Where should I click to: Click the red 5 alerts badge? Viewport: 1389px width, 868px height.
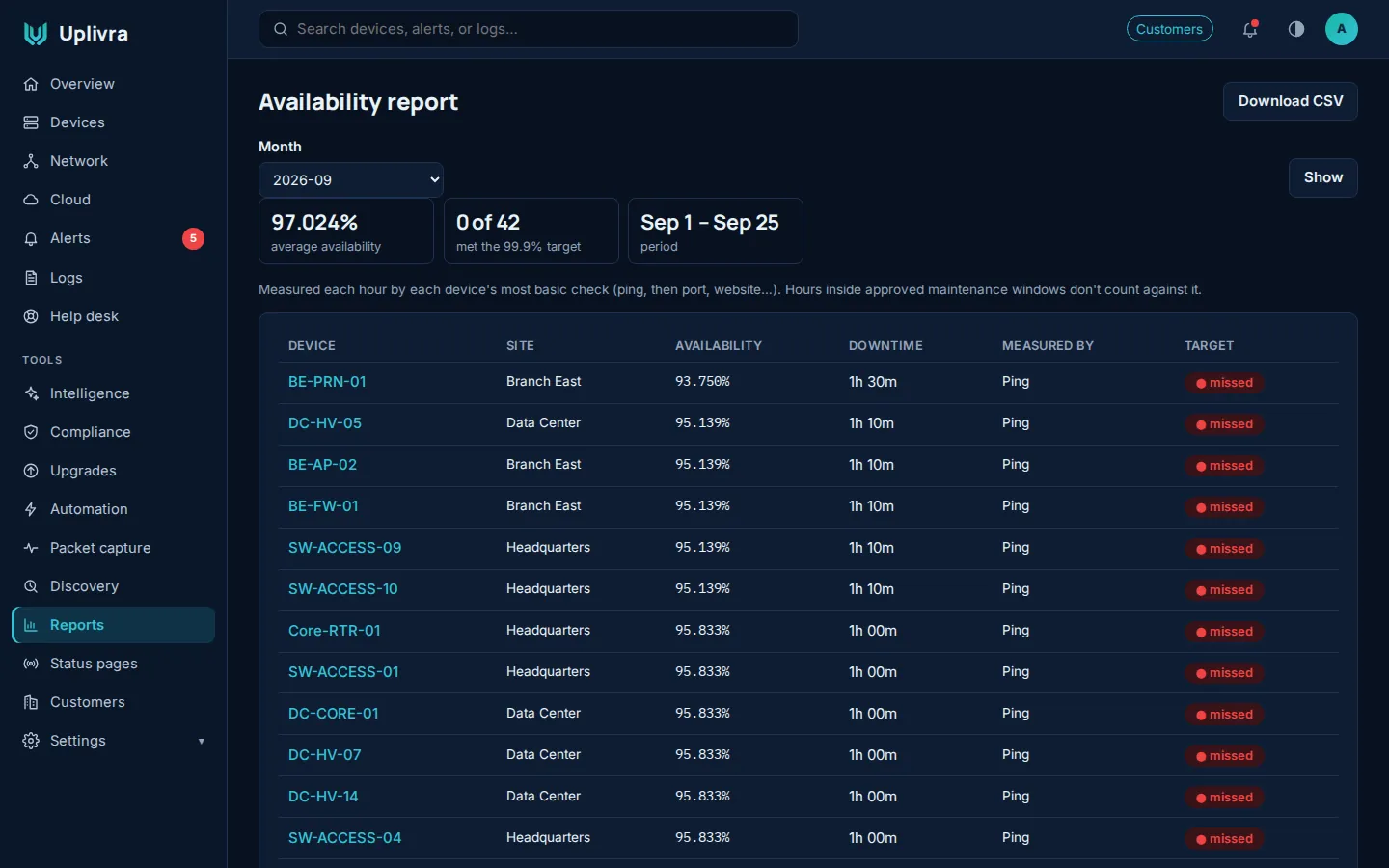193,238
